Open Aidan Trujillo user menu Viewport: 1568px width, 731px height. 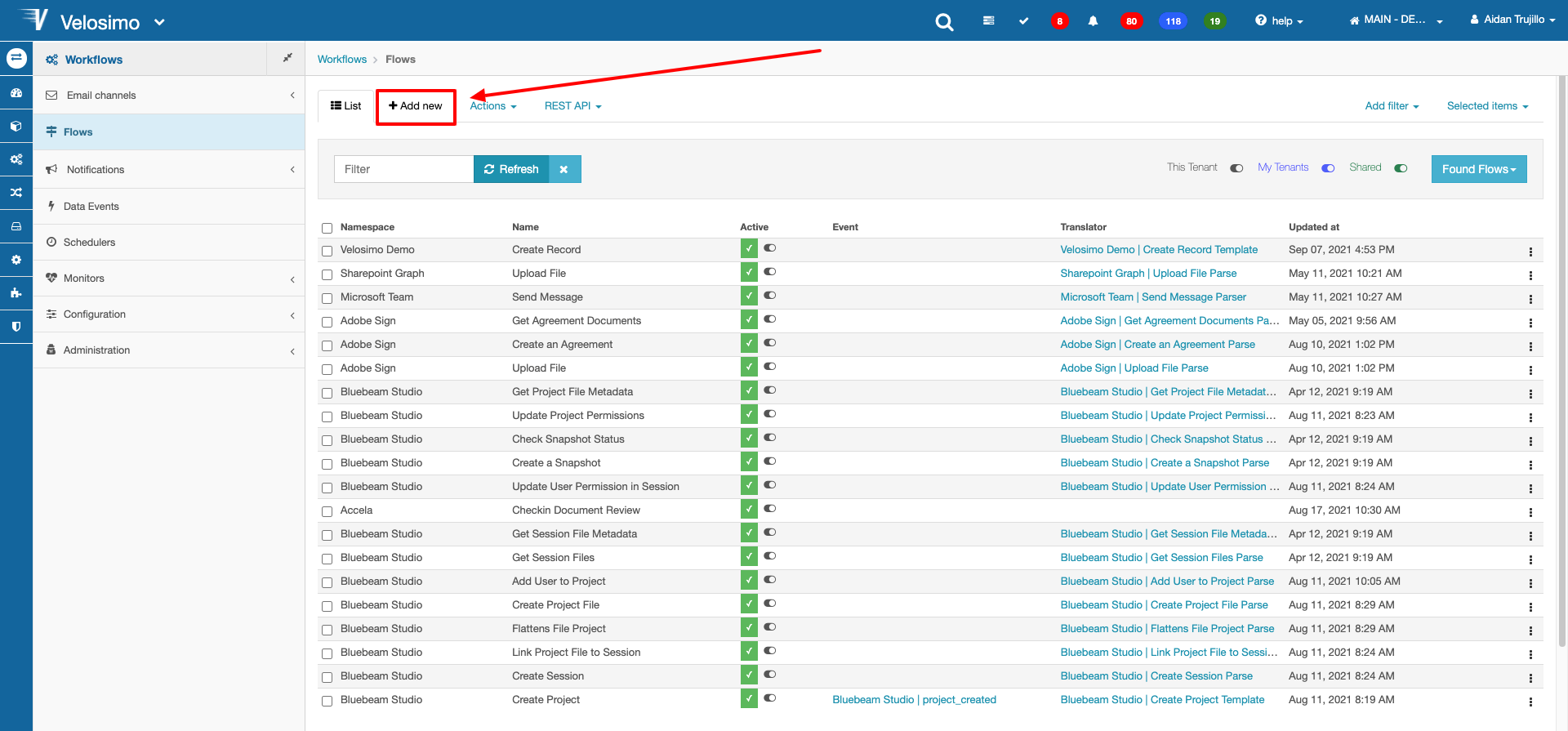coord(1512,20)
